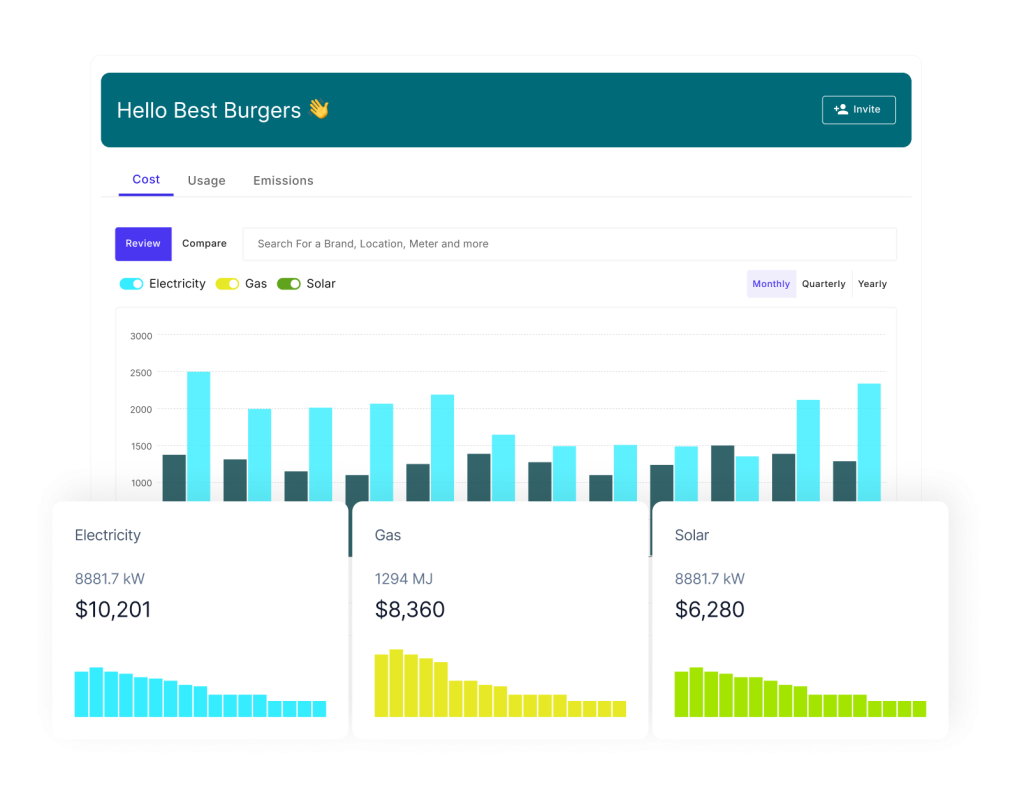This screenshot has width=1024, height=796.
Task: Switch to the Cost tab
Action: point(146,180)
